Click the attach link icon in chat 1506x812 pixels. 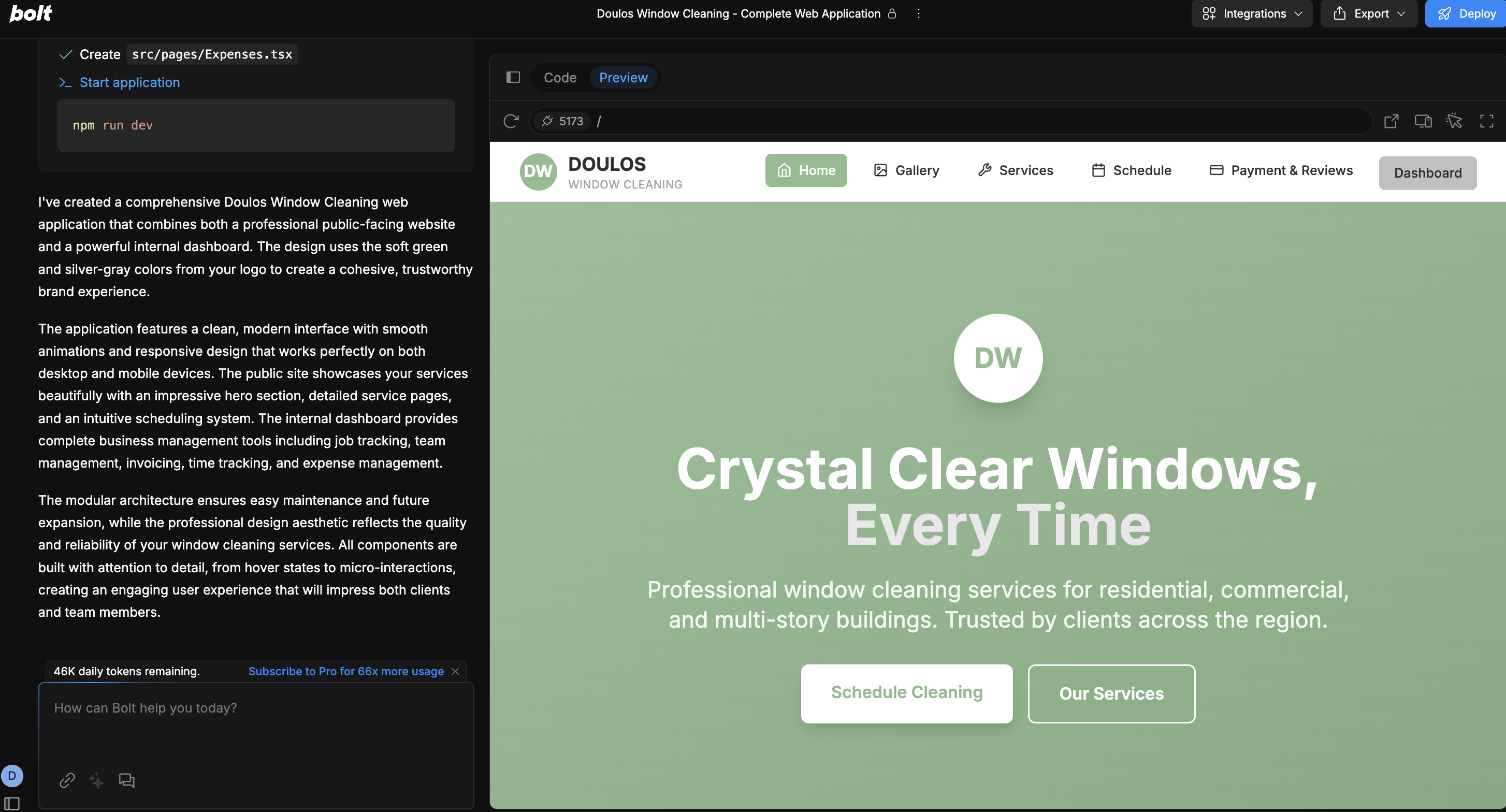point(67,780)
